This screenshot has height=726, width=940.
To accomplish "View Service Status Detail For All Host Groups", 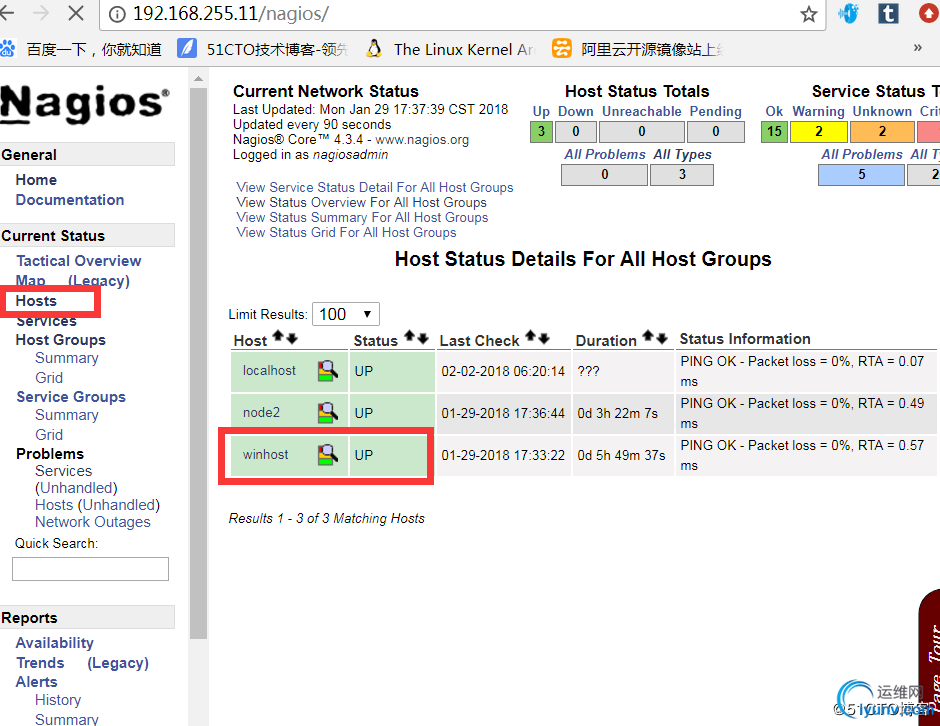I will click(x=375, y=187).
